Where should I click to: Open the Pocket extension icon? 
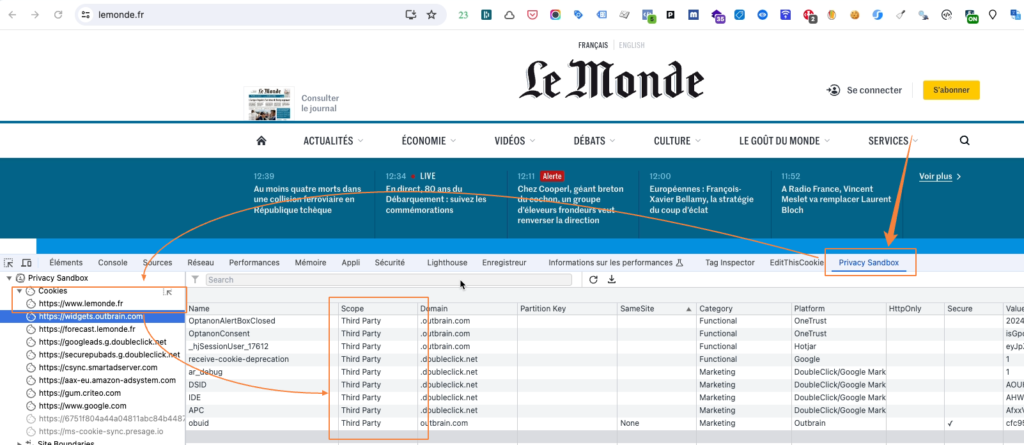532,14
